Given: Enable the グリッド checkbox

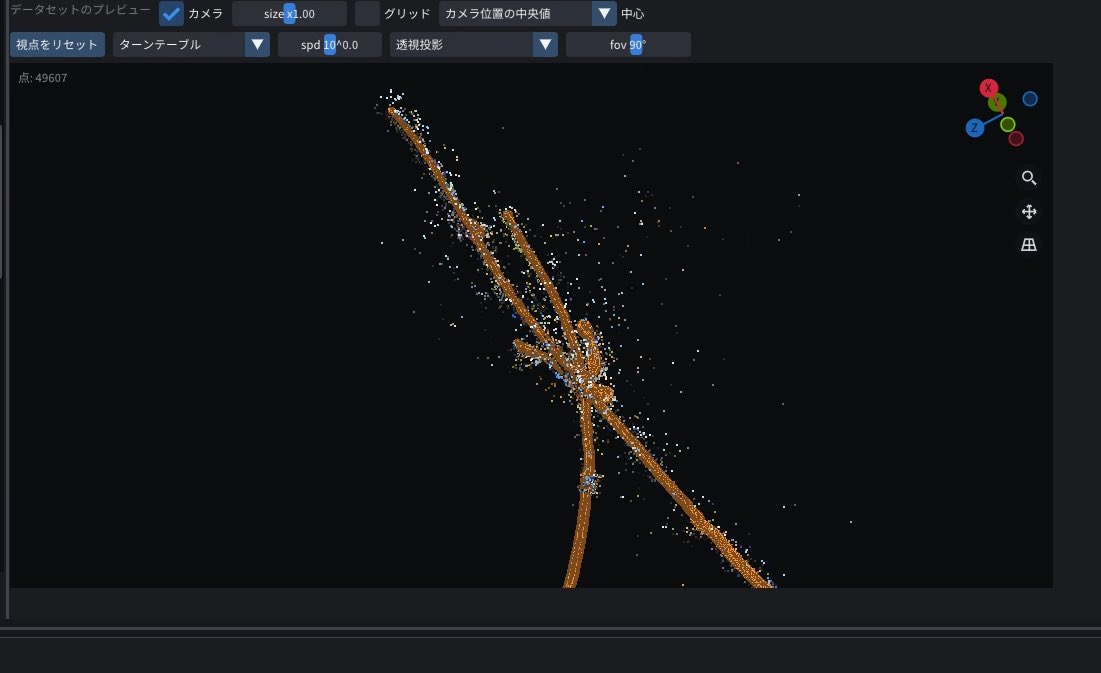Looking at the screenshot, I should [x=367, y=13].
